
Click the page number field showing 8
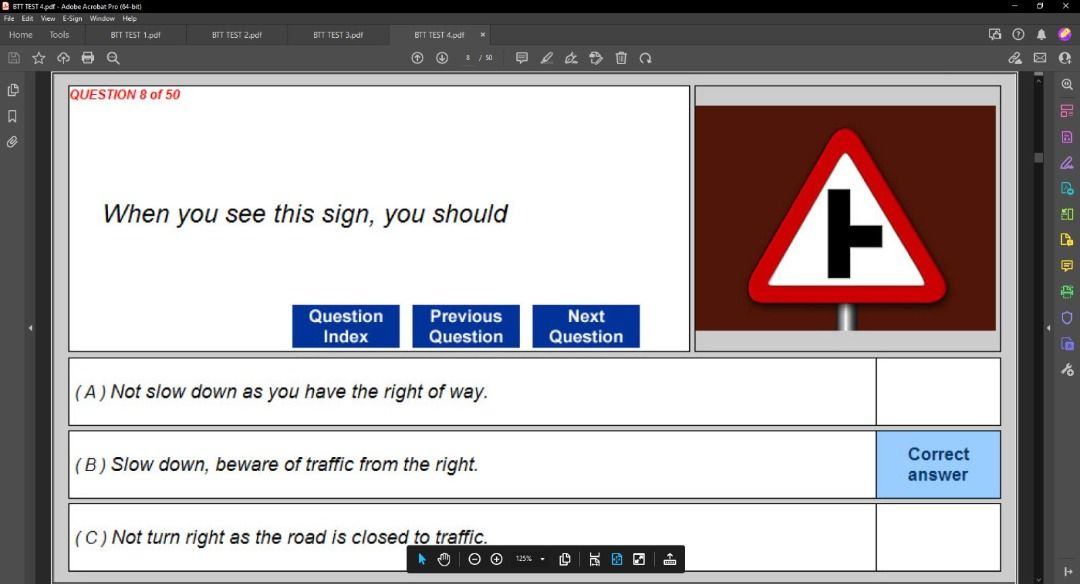468,58
